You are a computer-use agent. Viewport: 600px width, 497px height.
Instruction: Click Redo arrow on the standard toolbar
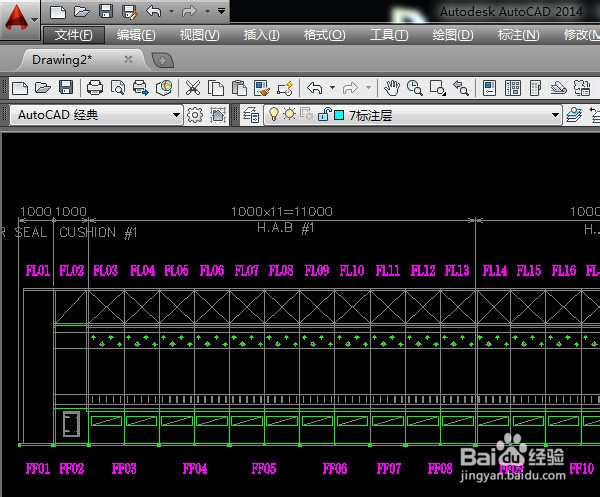coord(350,88)
